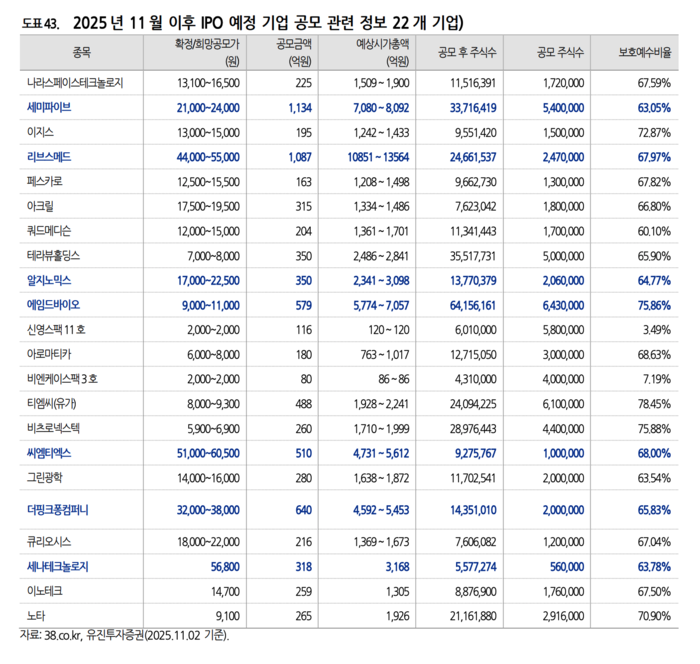This screenshot has height=664, width=700.
Task: Click share count 64,156,161
Action: [473, 305]
